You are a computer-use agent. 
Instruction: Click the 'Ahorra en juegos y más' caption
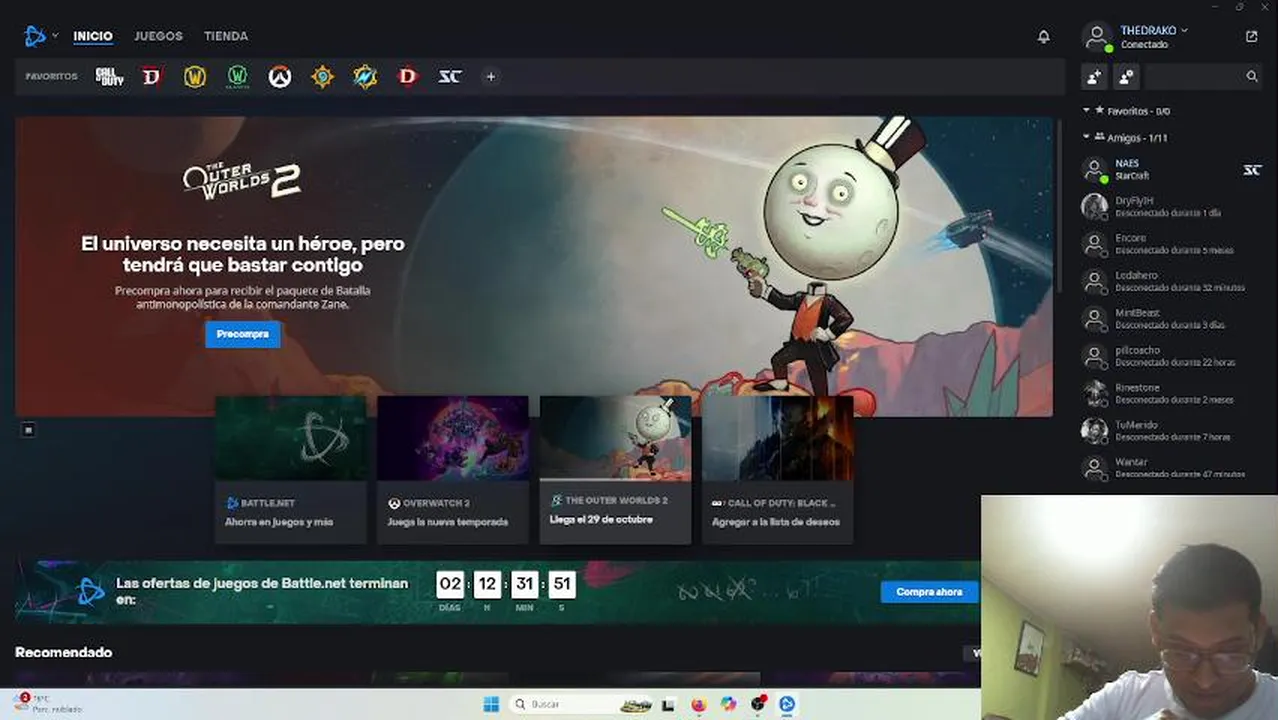[x=279, y=522]
